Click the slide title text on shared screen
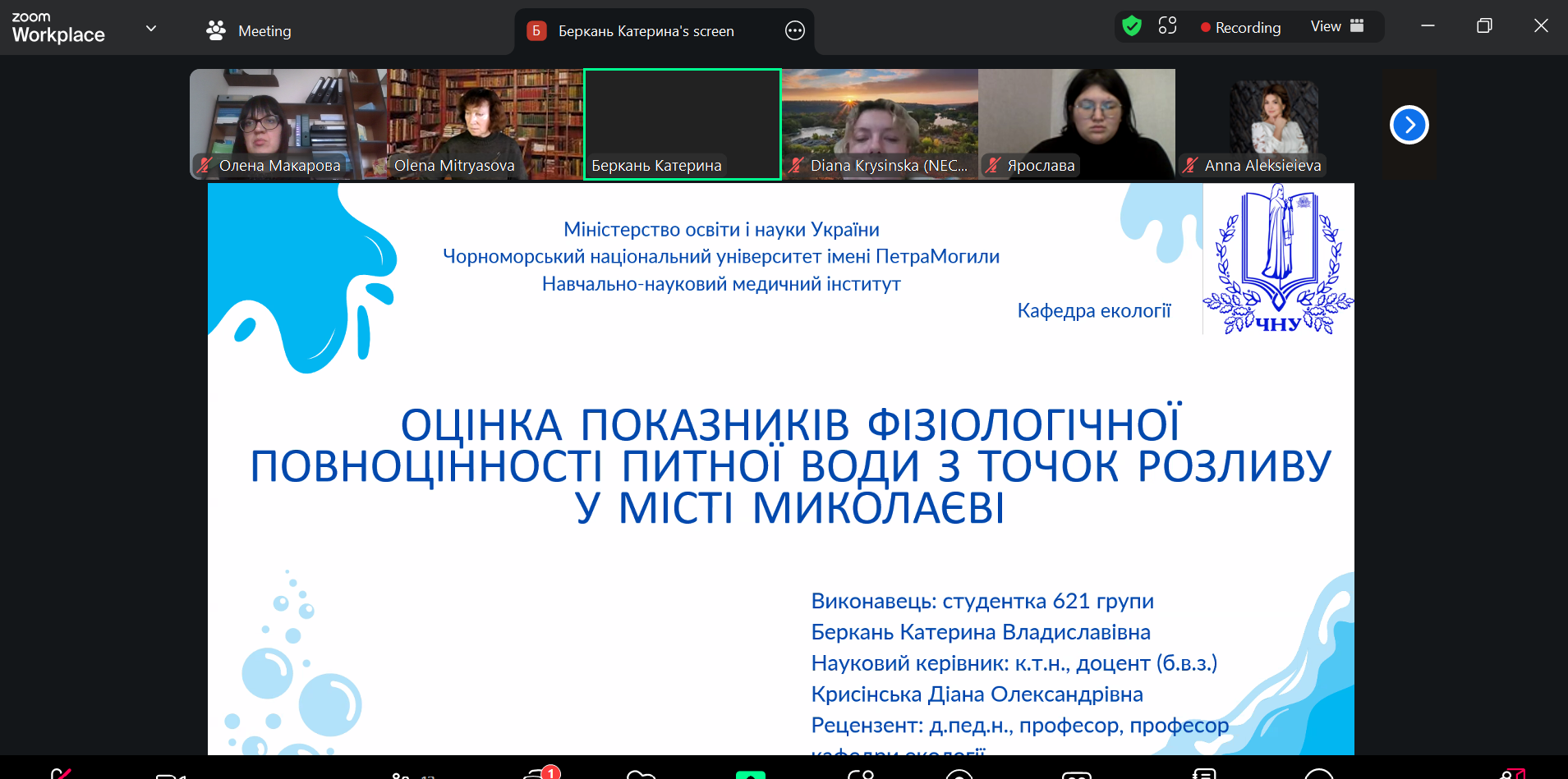The height and width of the screenshot is (779, 1568). click(790, 465)
